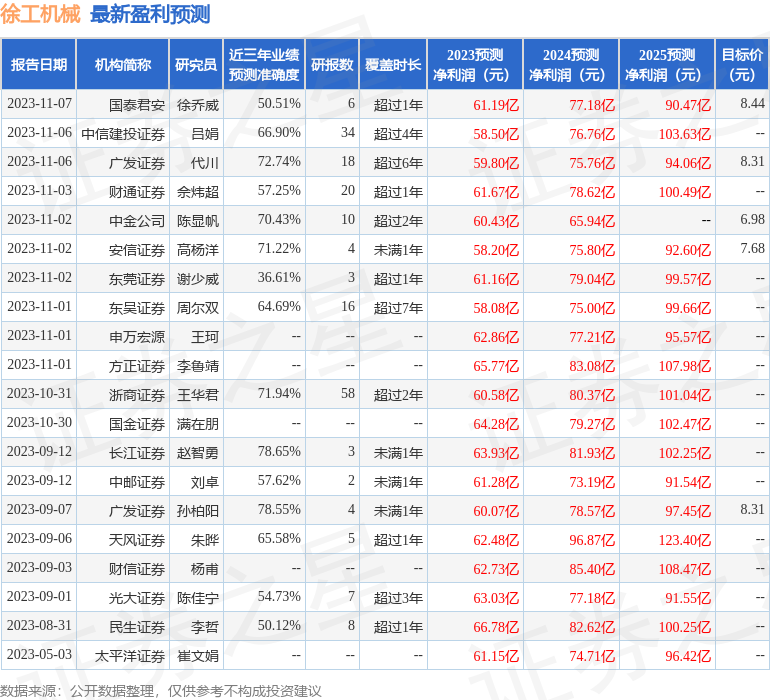Click the accuracy value 50.51%
The height and width of the screenshot is (700, 770).
(279, 104)
